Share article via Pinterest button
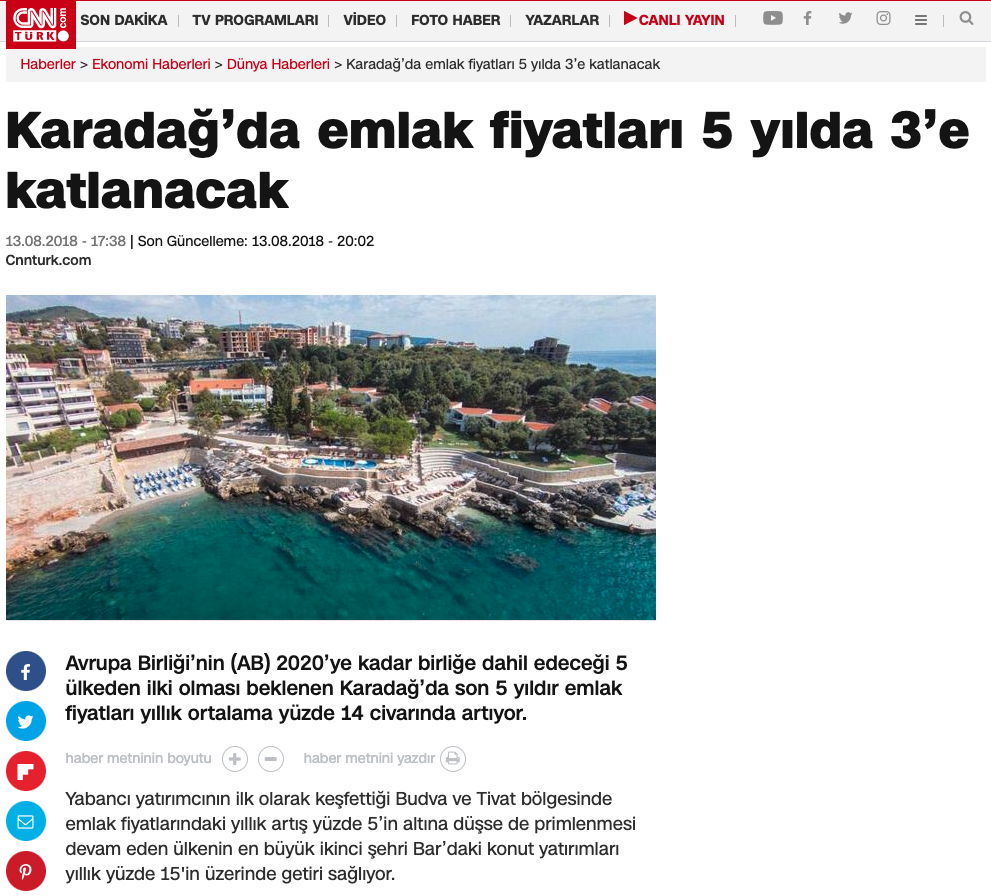This screenshot has height=896, width=991. tap(26, 871)
